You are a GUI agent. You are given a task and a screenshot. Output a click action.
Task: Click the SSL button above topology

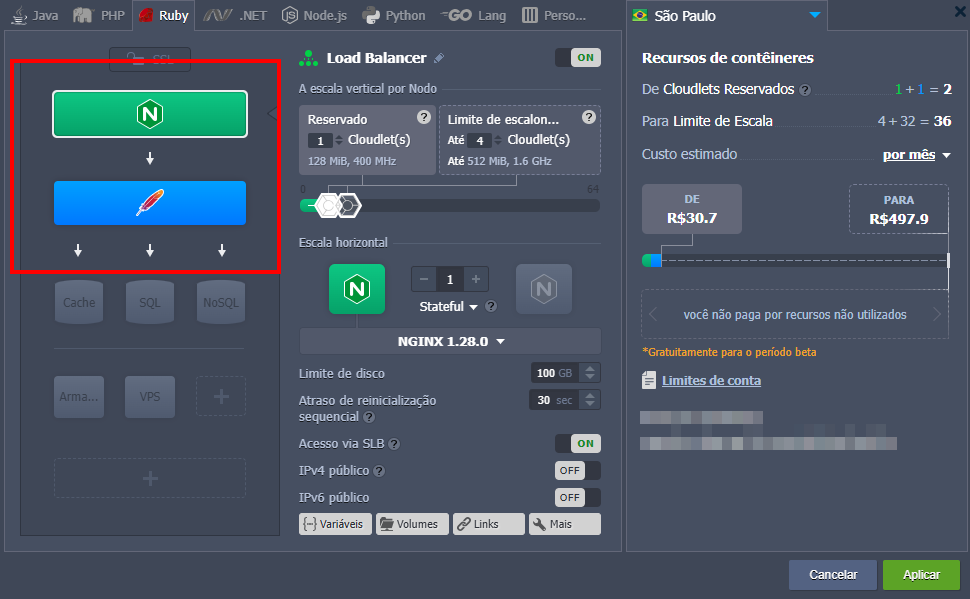[x=150, y=59]
